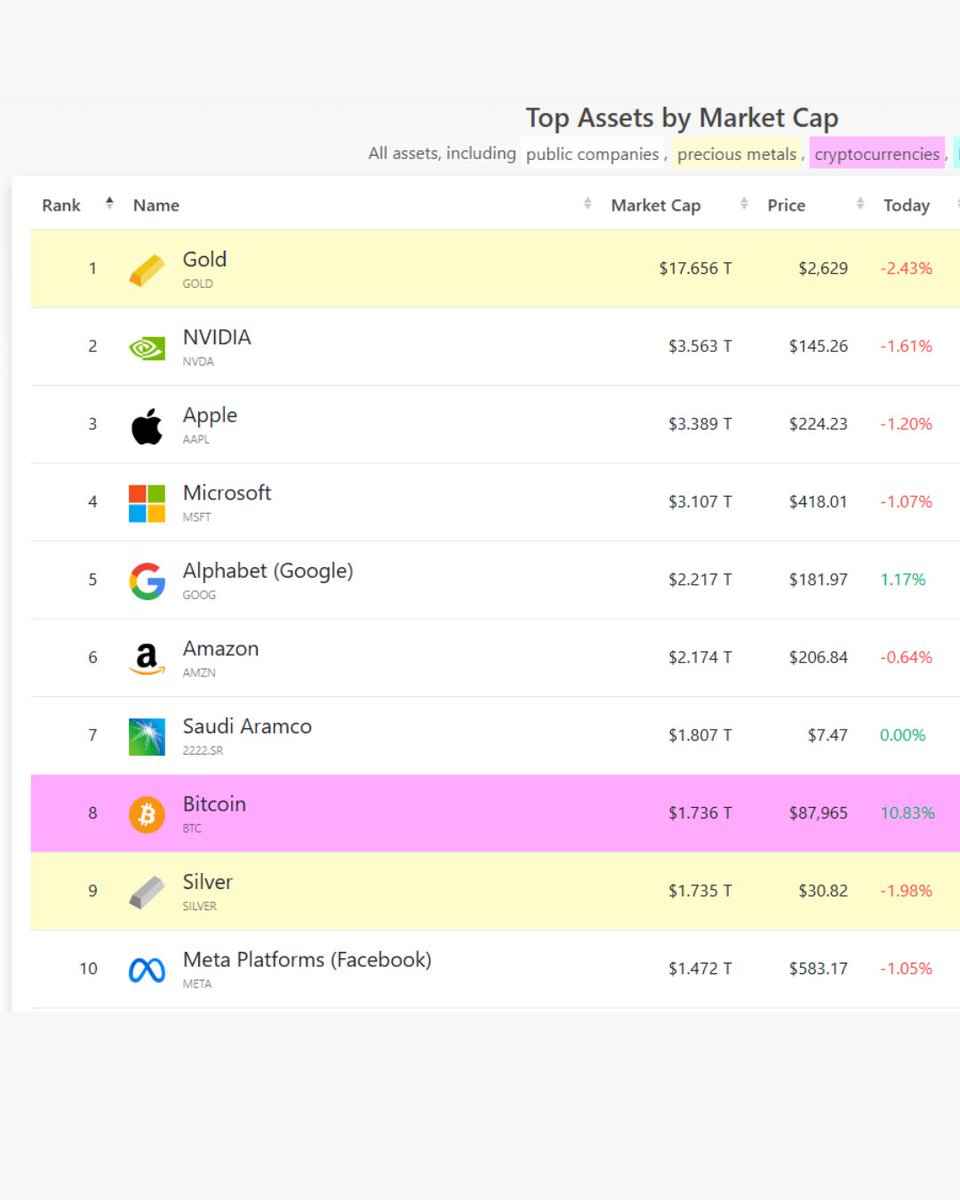Click Alphabet's 1.17% daily change
The image size is (960, 1200).
[903, 579]
